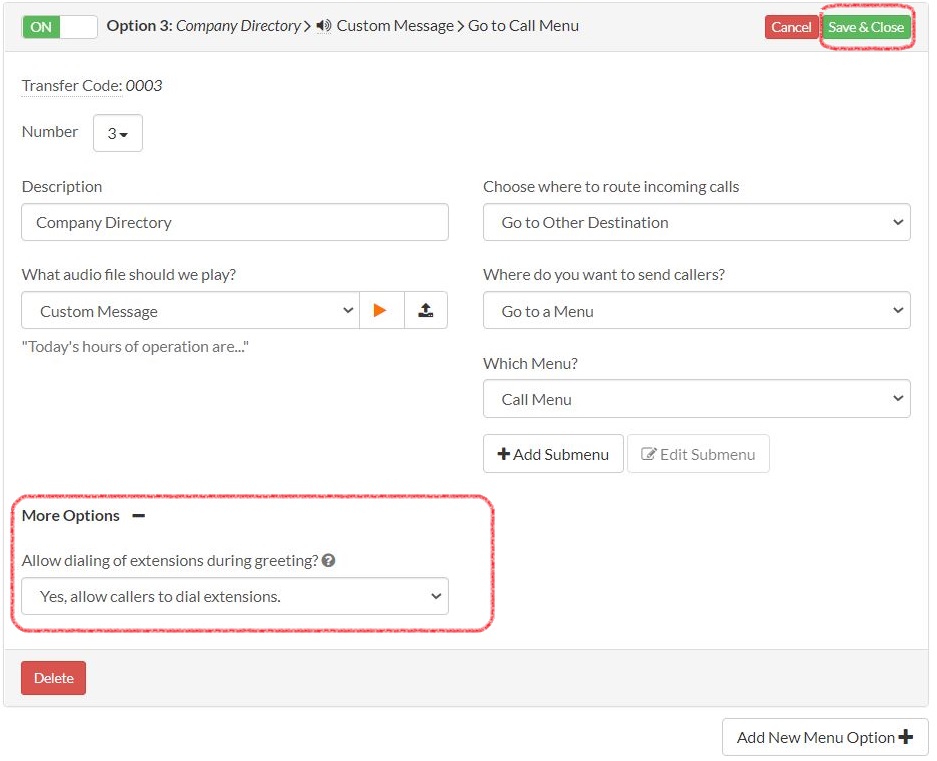Click the plus icon on Add New Menu Option
Screen dimensions: 937x761
905,737
